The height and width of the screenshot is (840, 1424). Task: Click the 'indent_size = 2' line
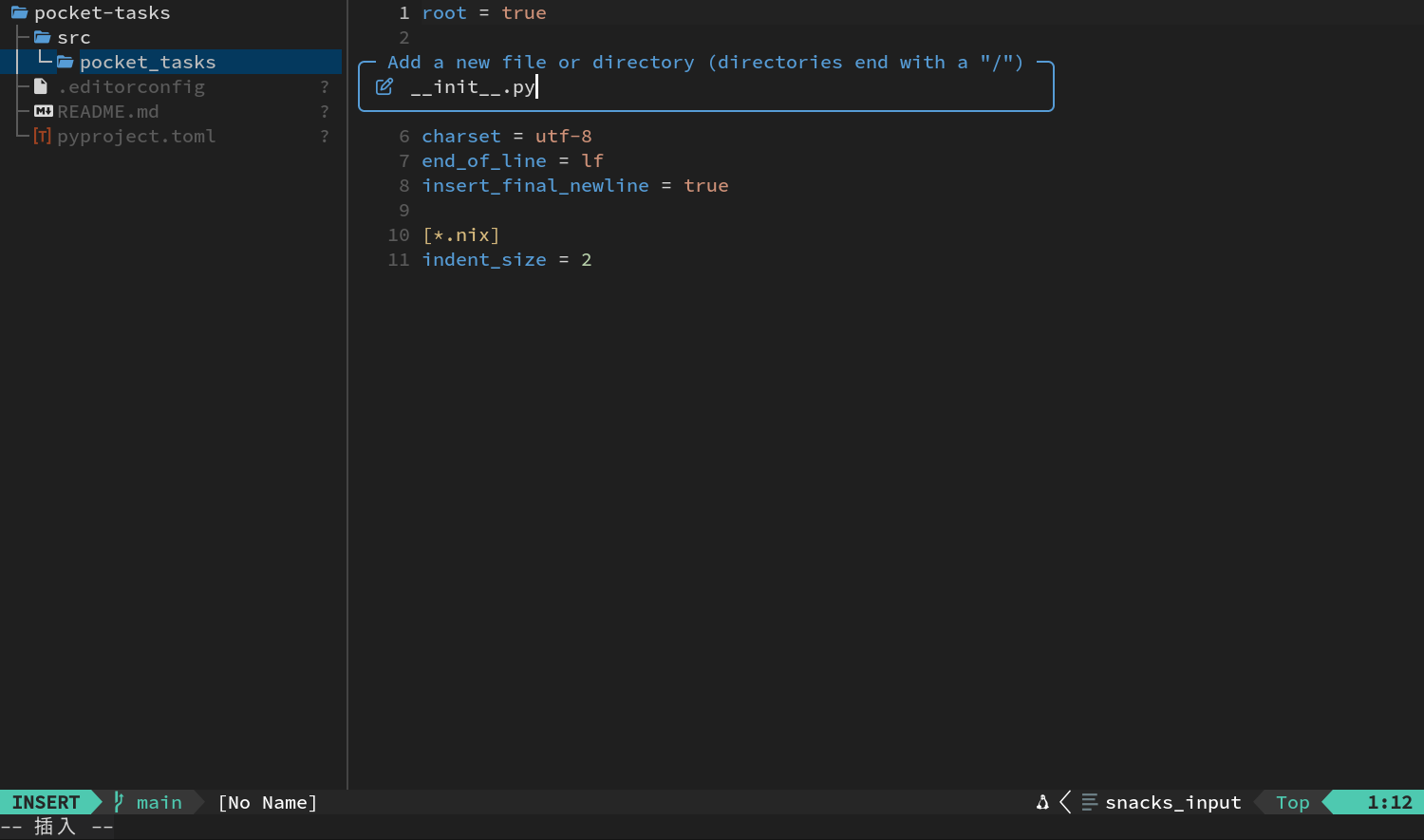(507, 260)
